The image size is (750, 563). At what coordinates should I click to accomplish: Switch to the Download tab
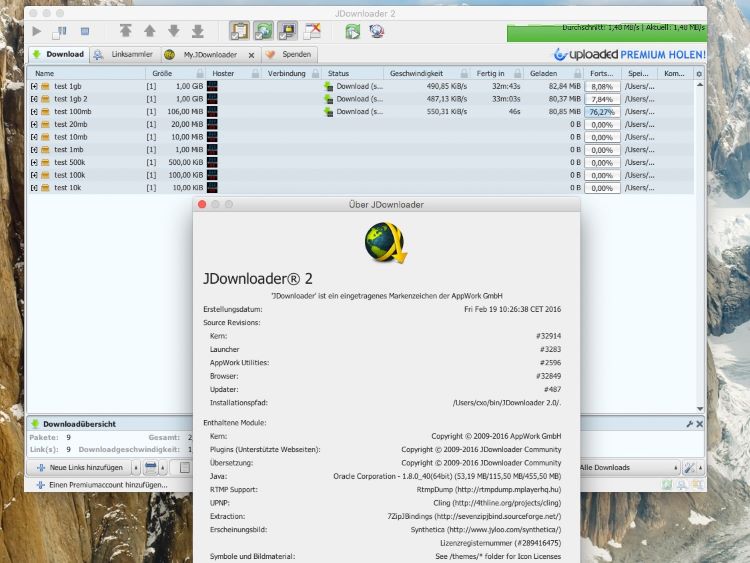(x=59, y=55)
